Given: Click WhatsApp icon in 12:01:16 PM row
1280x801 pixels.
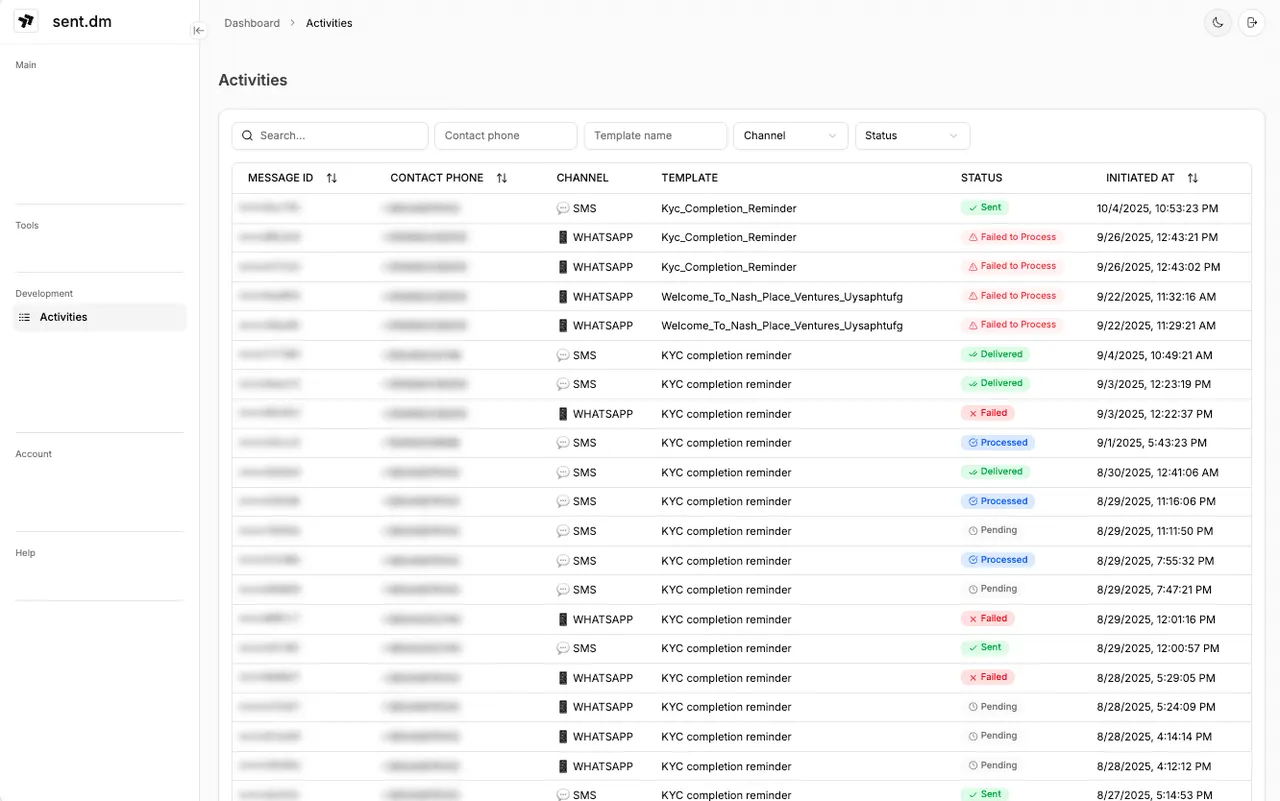Looking at the screenshot, I should point(563,620).
